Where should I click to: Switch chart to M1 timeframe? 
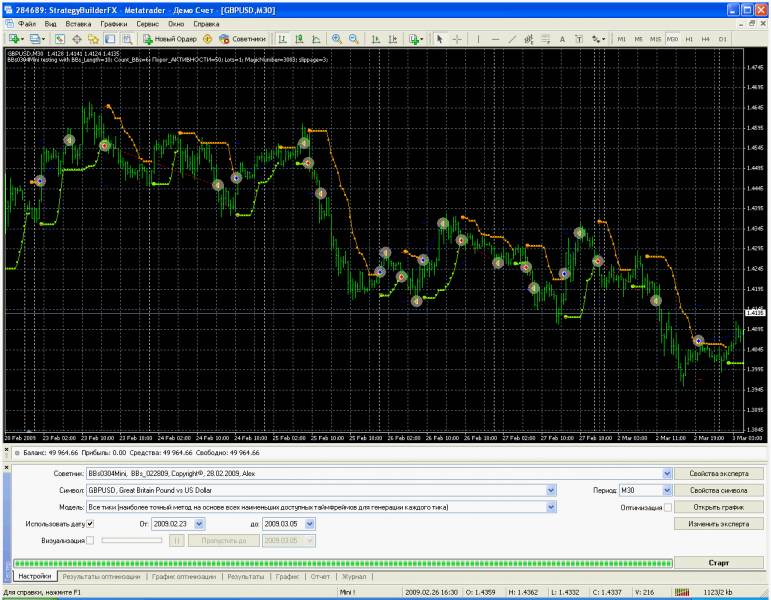[x=622, y=38]
